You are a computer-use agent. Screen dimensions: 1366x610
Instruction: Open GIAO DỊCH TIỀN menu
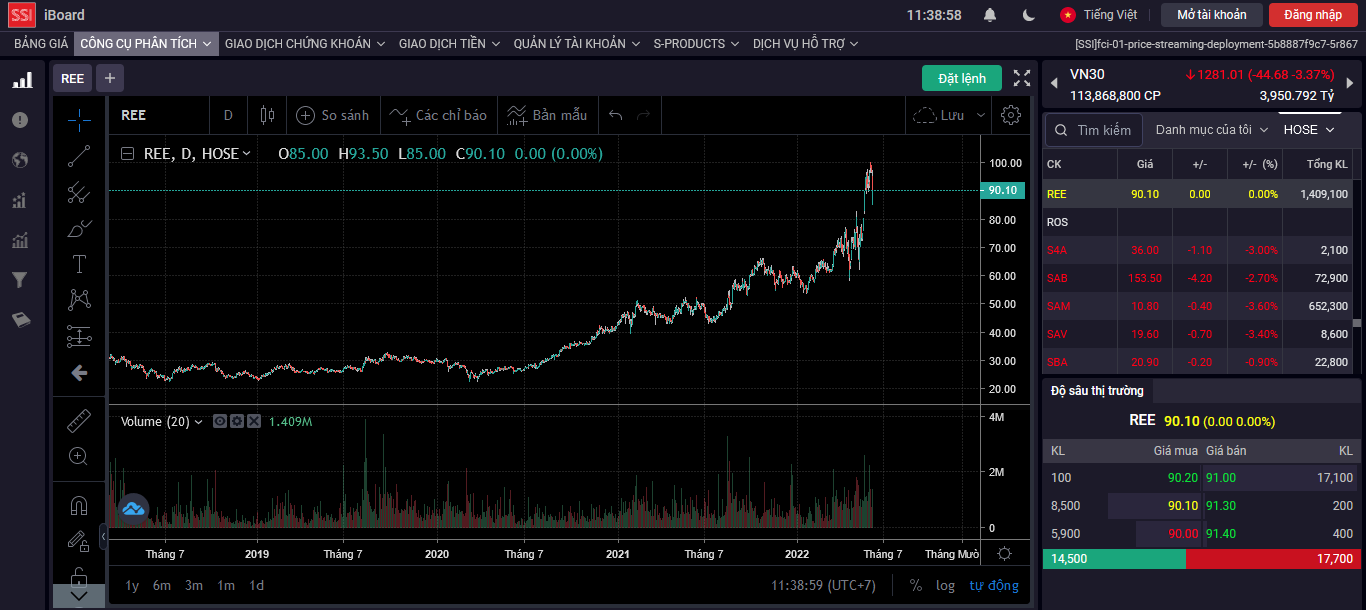[449, 44]
